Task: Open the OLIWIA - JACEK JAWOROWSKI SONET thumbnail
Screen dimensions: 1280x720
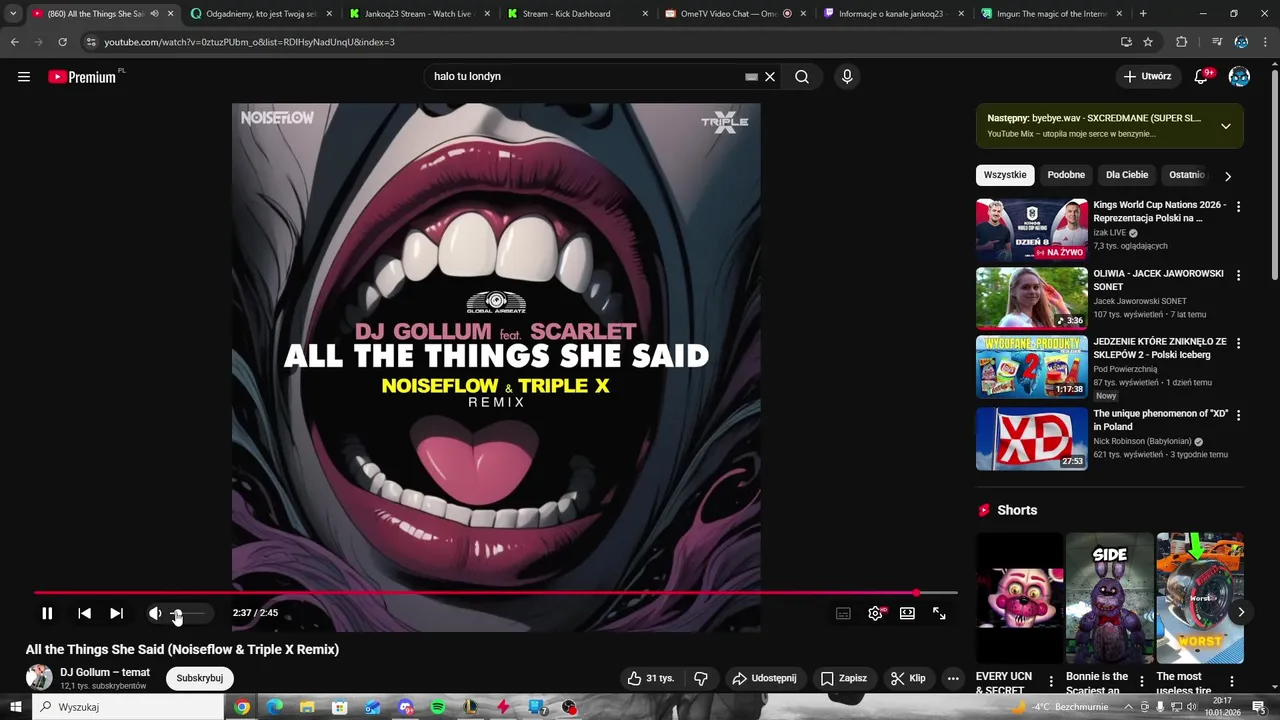Action: click(x=1032, y=298)
